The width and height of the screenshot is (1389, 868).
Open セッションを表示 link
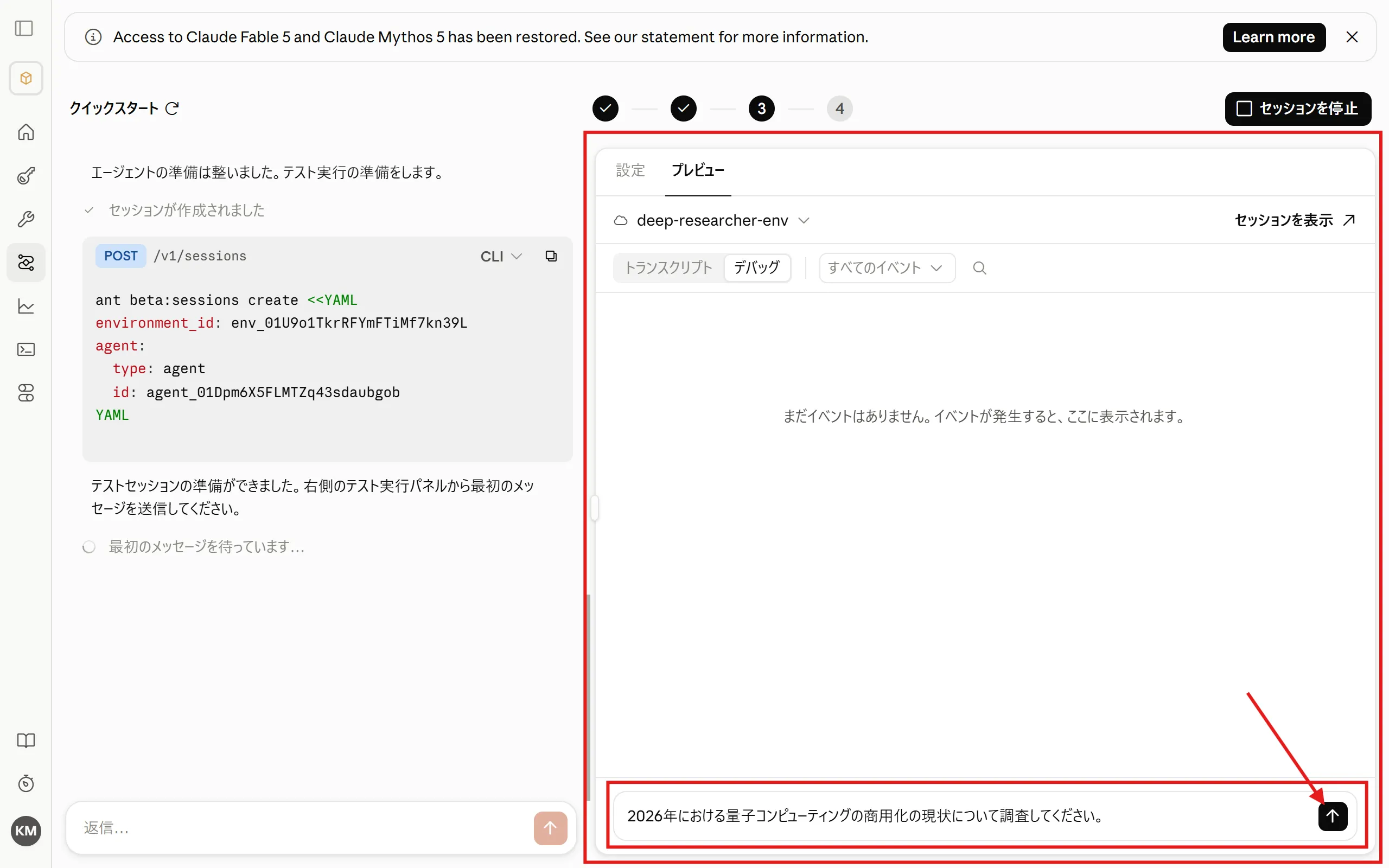tap(1294, 220)
